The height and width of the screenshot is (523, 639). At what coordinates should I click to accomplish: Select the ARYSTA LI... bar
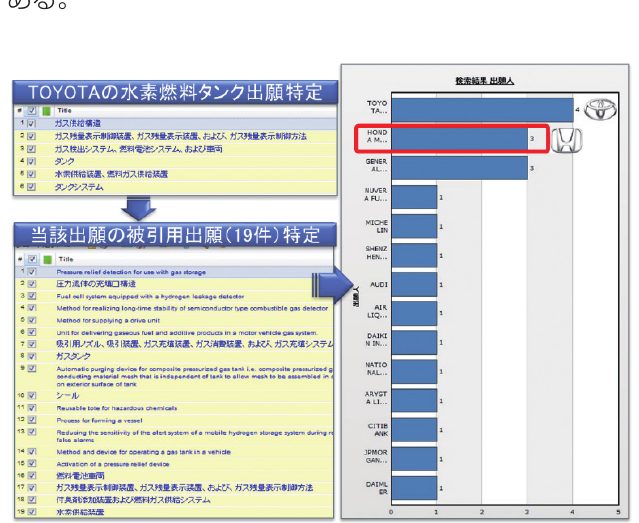click(414, 401)
